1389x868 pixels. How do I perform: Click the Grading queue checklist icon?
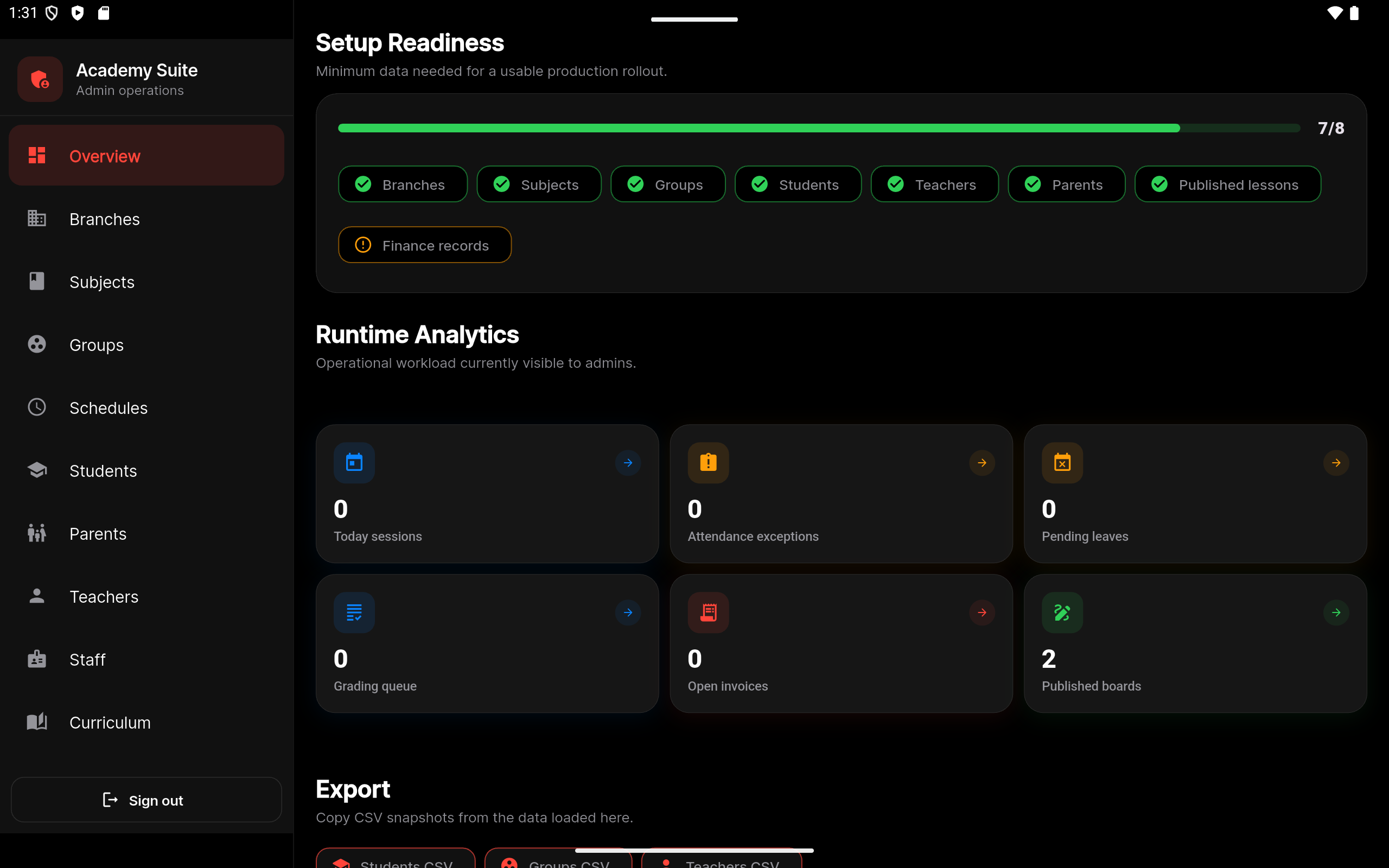click(x=354, y=612)
